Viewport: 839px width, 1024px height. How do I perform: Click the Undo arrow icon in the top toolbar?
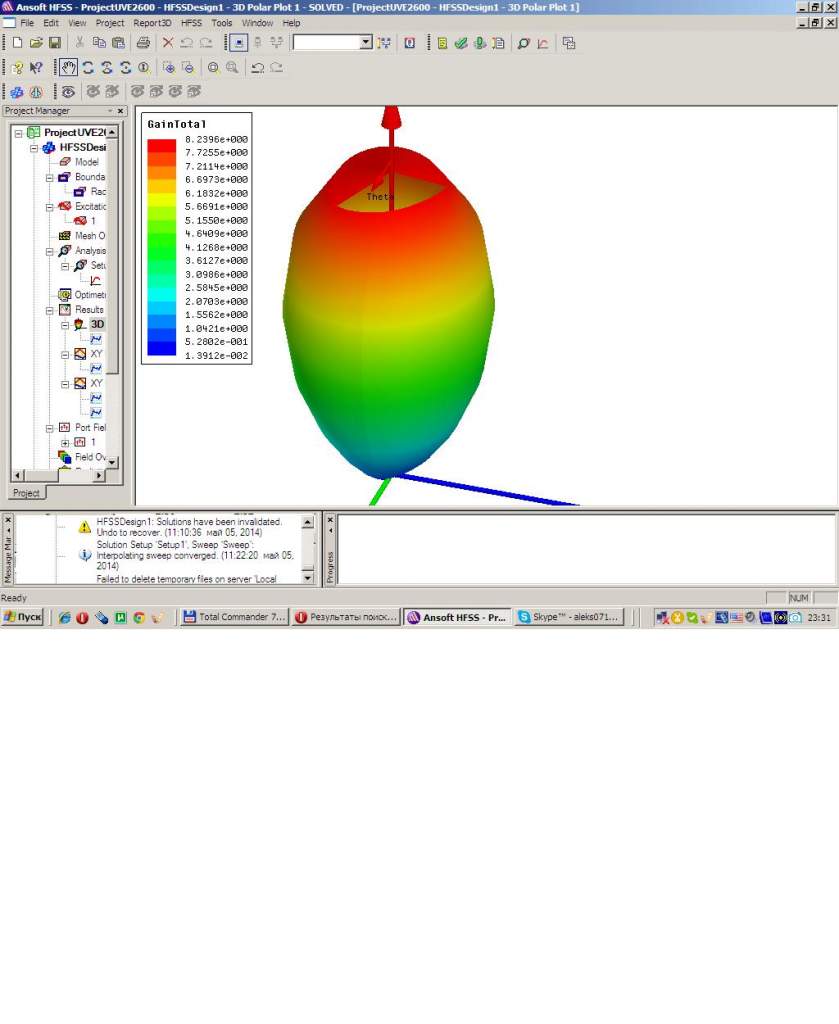187,43
